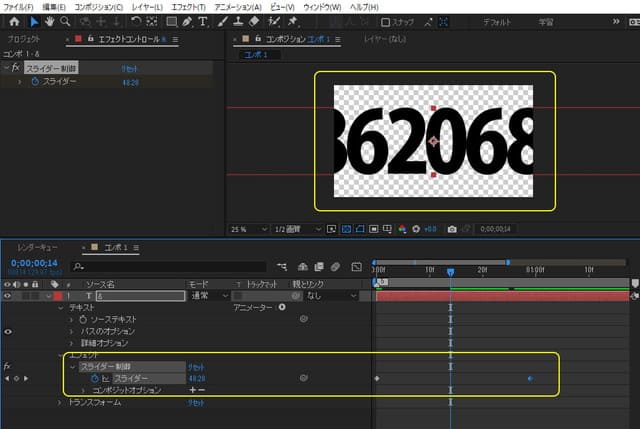Expand the スライダー property in Effect Controls
The height and width of the screenshot is (429, 640).
20,82
